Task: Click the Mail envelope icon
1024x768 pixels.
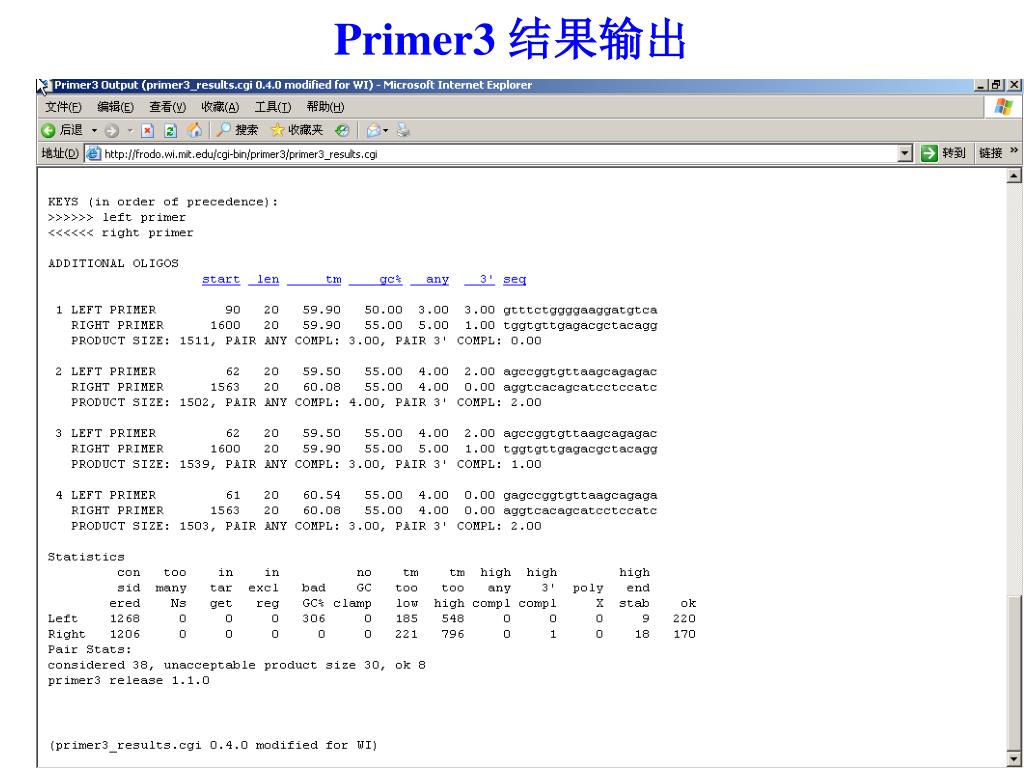Action: (x=373, y=131)
